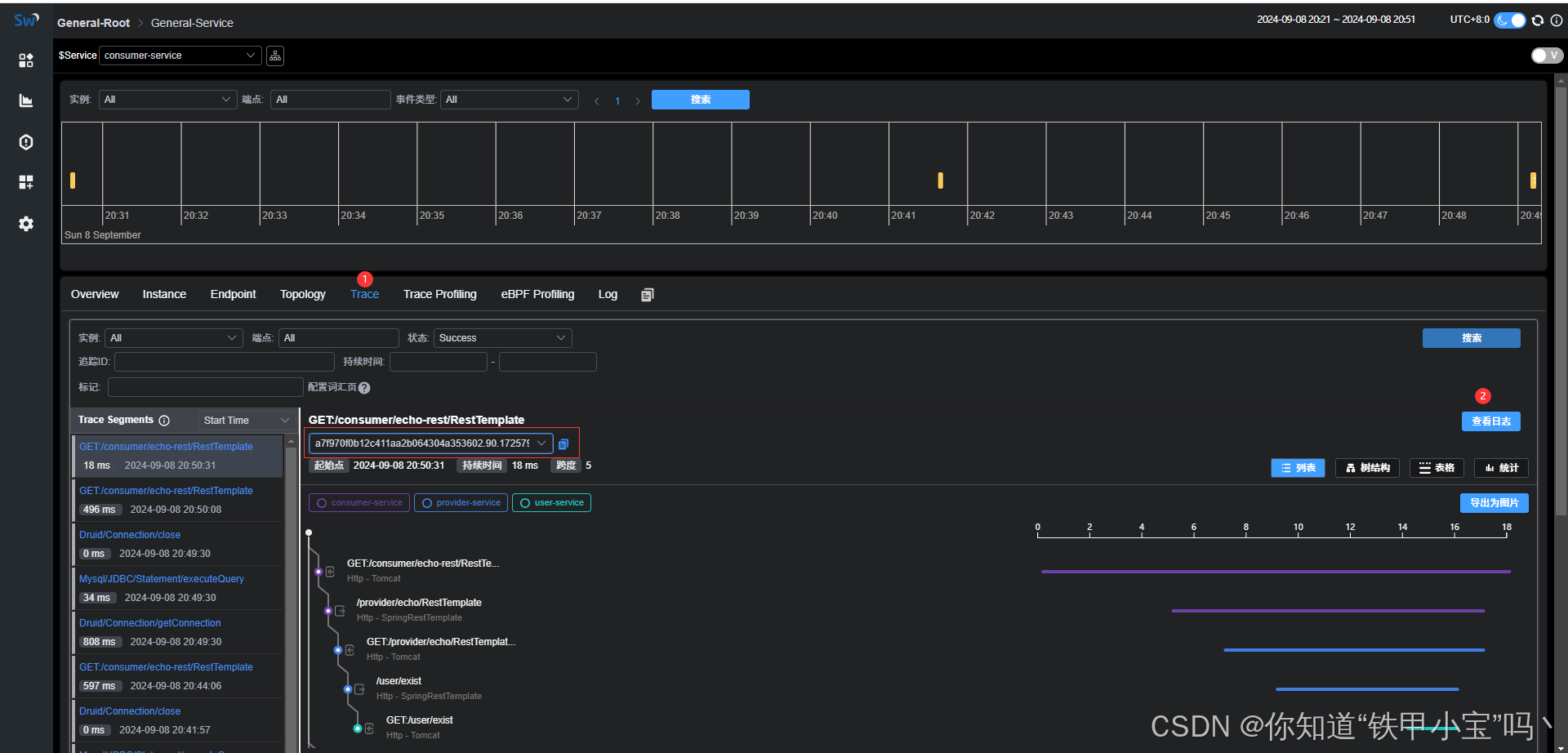1568x753 pixels.
Task: Select the 统计 view button
Action: click(x=1501, y=468)
